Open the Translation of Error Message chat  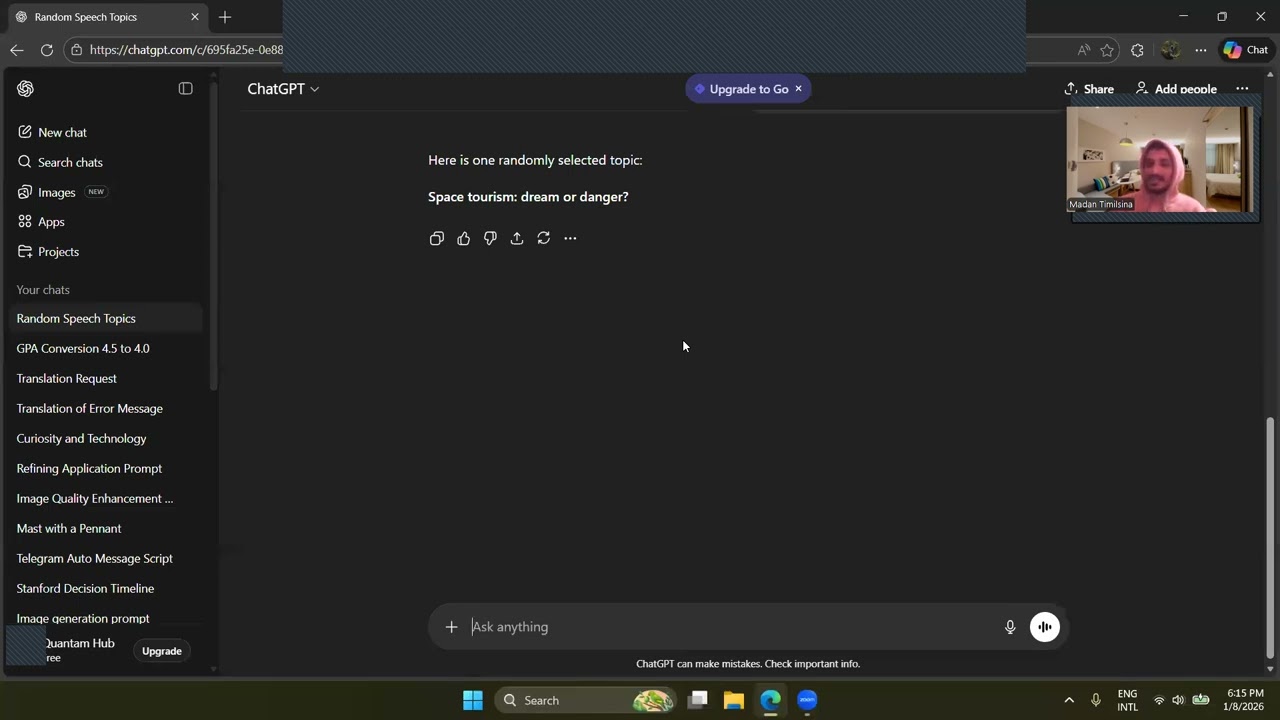click(89, 408)
